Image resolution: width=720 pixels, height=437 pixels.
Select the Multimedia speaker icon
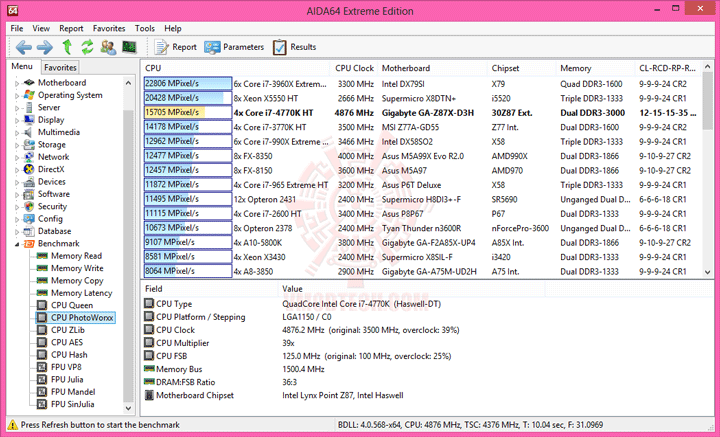tap(29, 132)
